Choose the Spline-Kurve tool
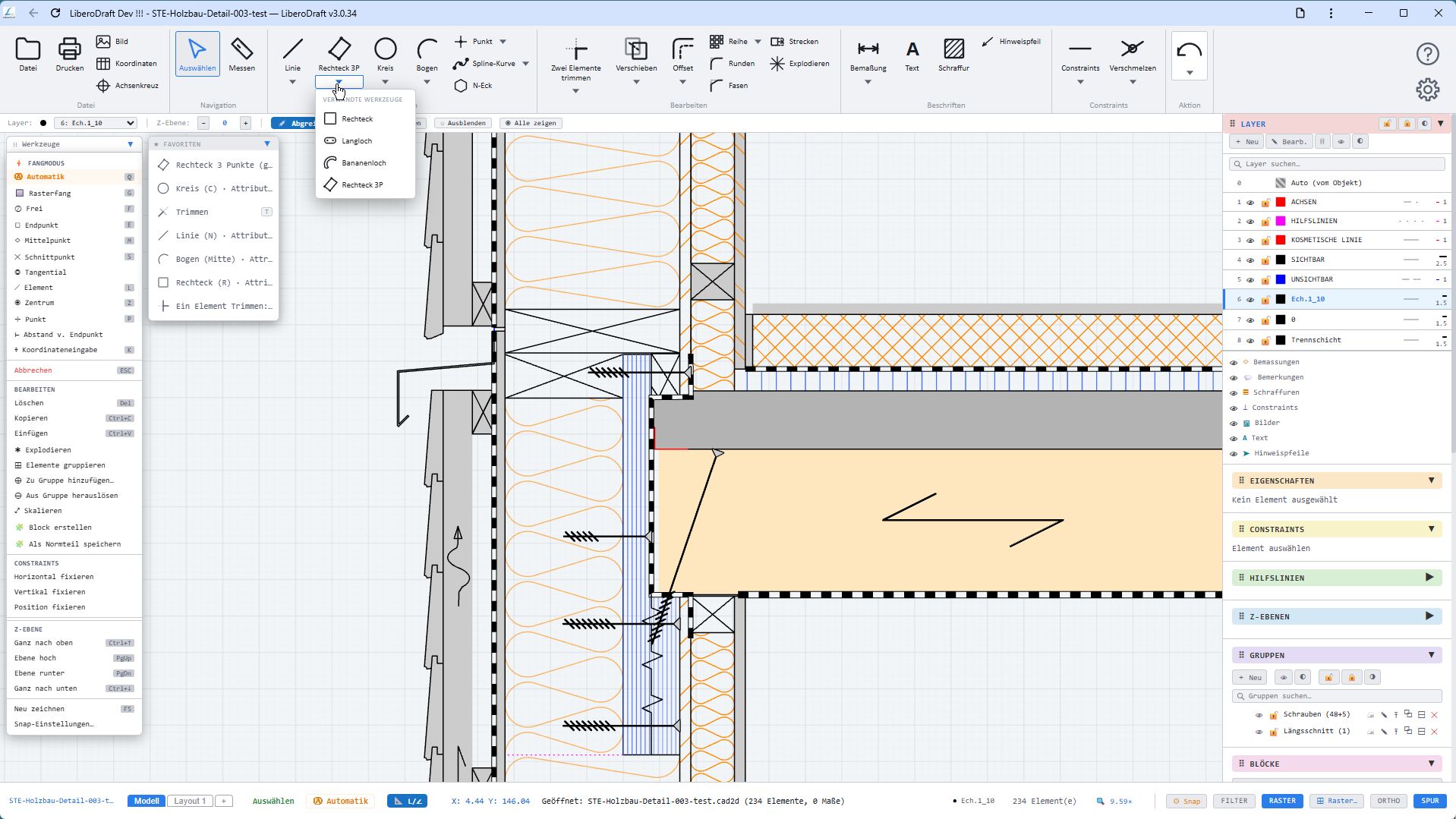 pyautogui.click(x=484, y=63)
